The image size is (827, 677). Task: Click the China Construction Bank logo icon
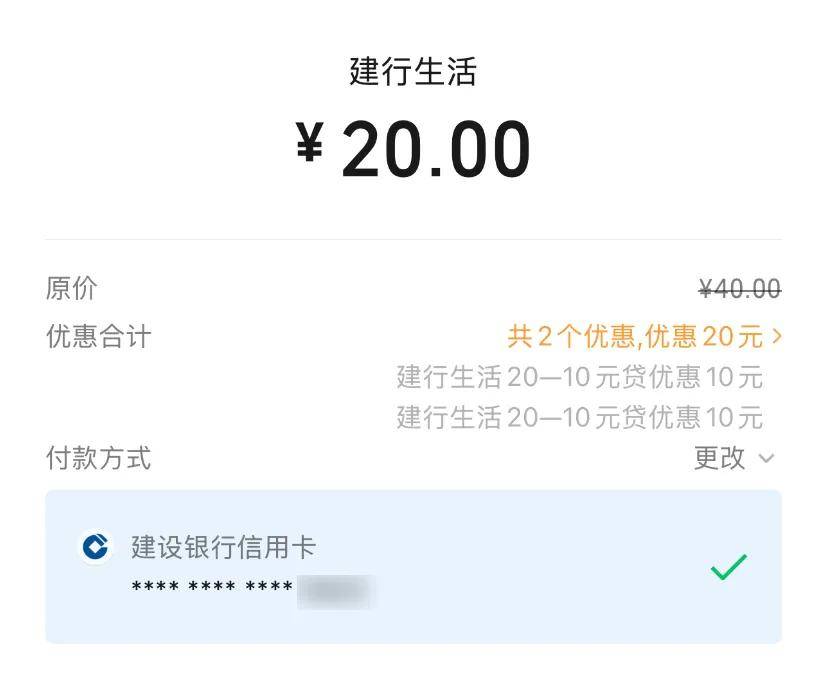point(96,547)
